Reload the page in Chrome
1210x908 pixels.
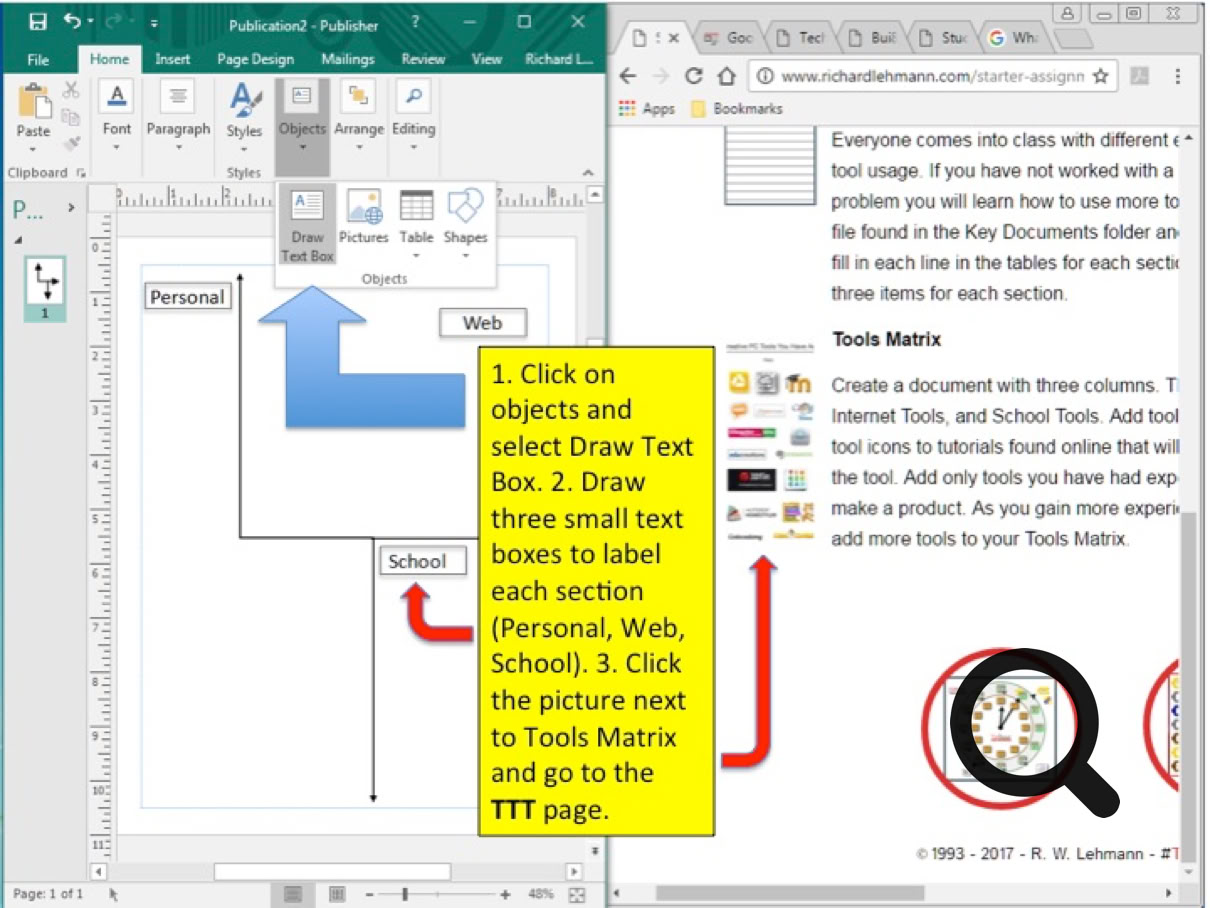point(693,76)
